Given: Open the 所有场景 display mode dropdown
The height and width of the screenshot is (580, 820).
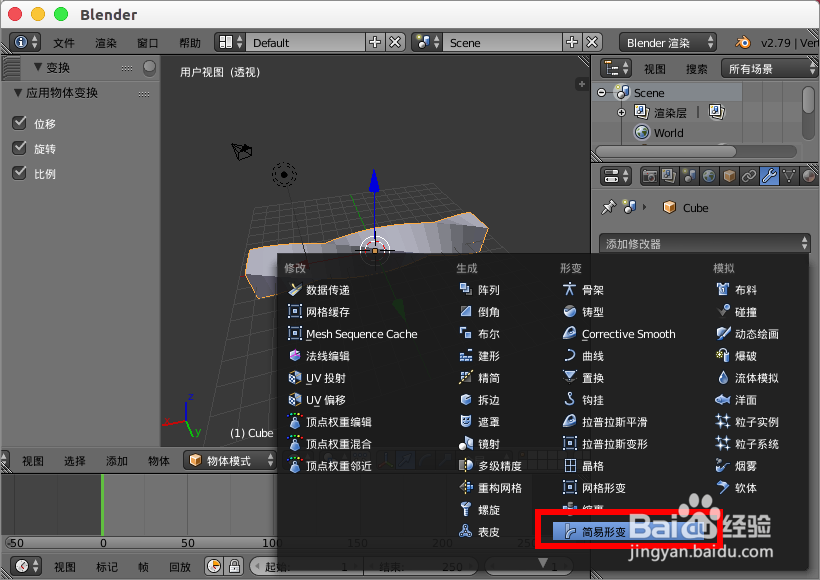Looking at the screenshot, I should 769,69.
